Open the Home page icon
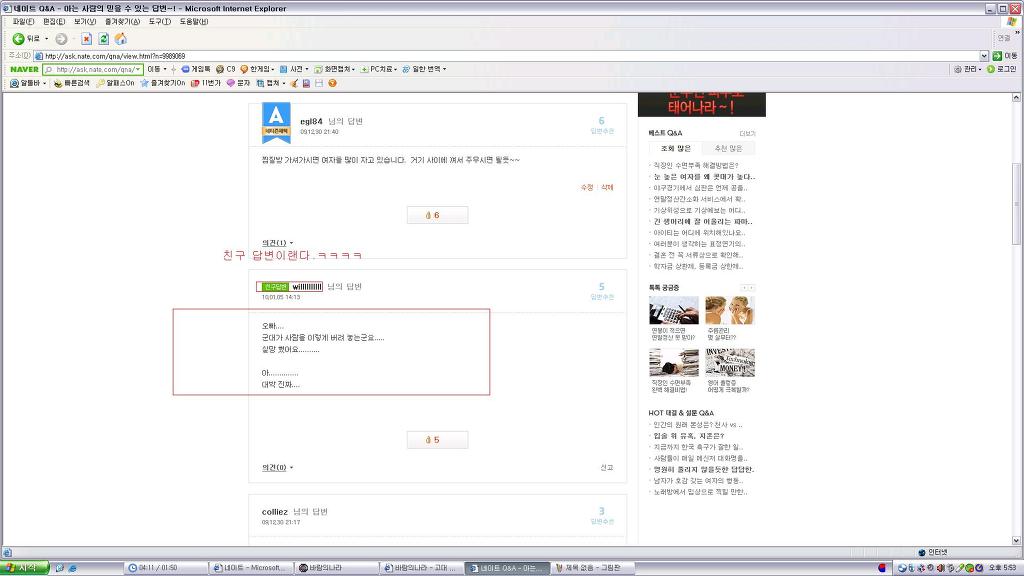The width and height of the screenshot is (1024, 576). pyautogui.click(x=121, y=39)
